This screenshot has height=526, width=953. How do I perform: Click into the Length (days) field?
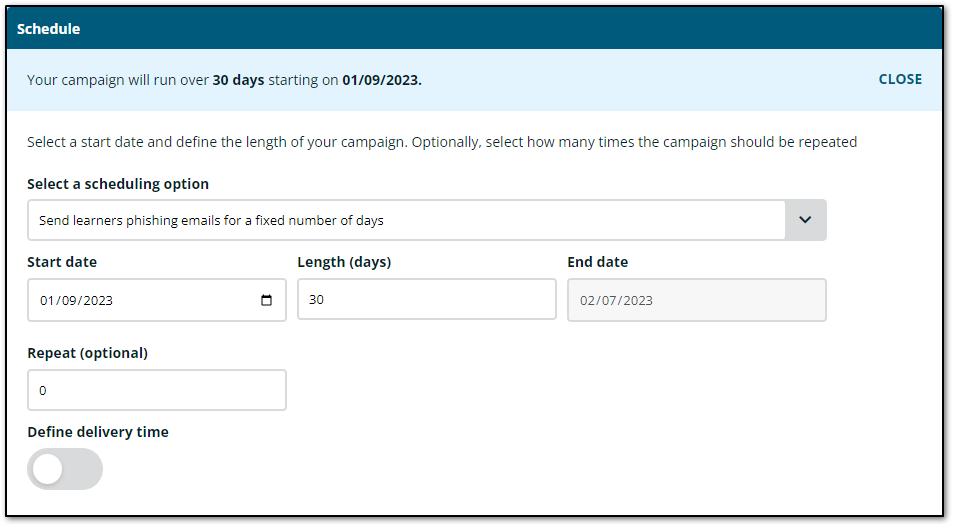[426, 299]
